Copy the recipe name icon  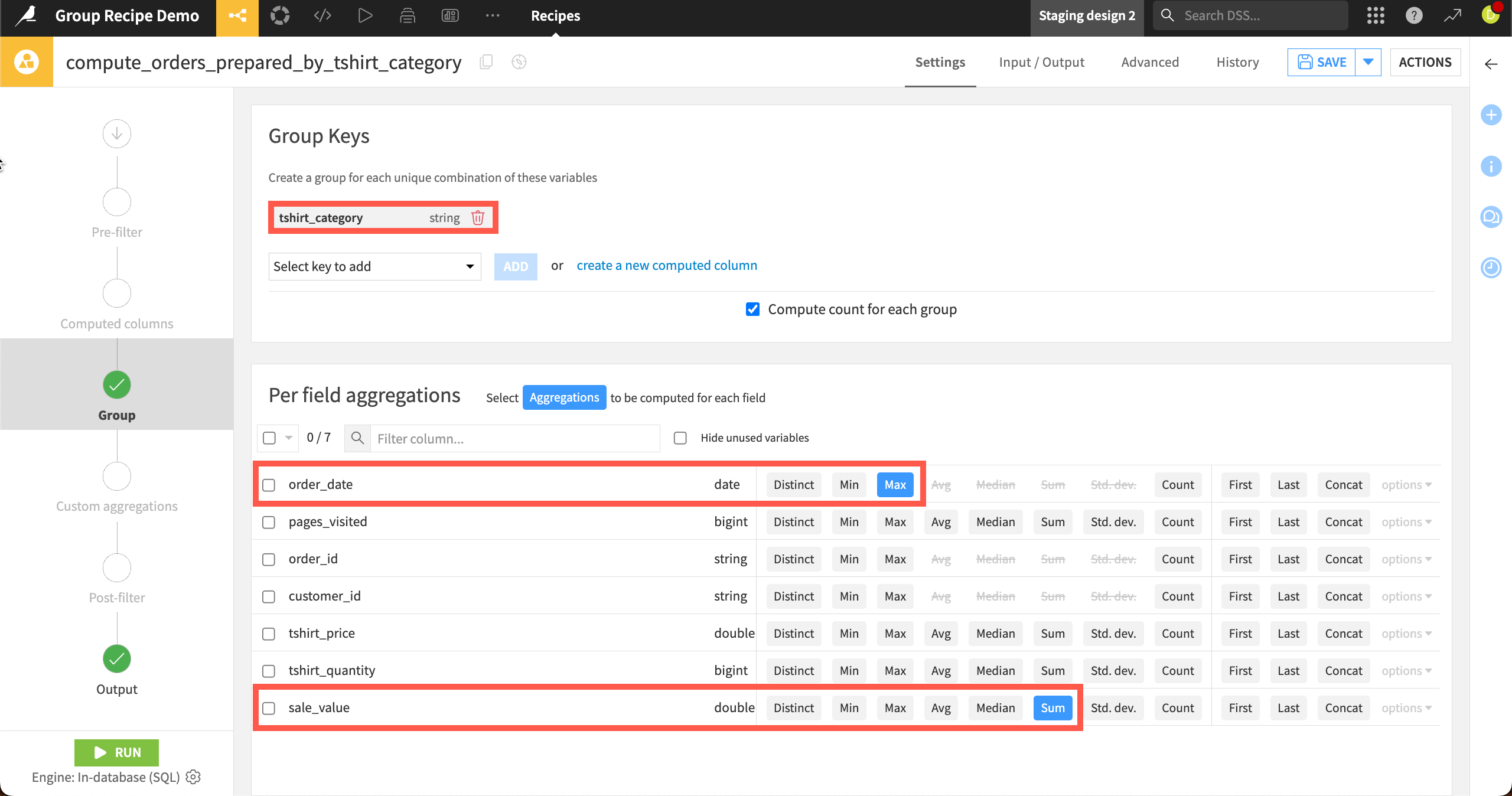[486, 62]
